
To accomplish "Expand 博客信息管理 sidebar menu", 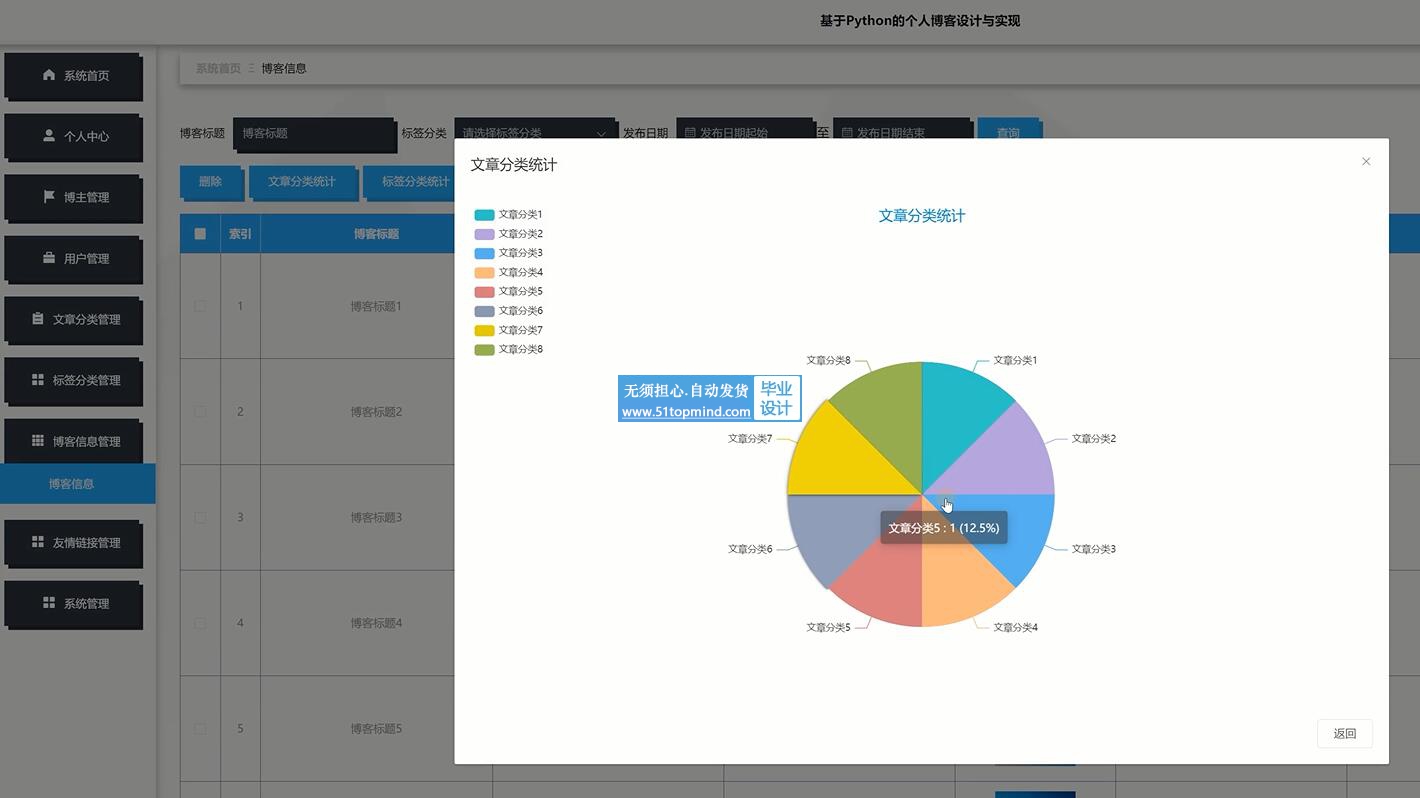I will (x=73, y=442).
